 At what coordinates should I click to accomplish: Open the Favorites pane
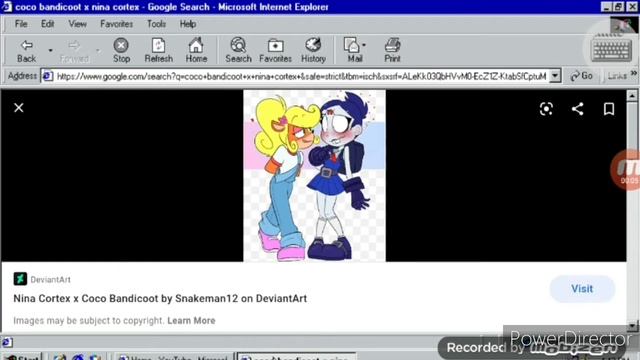(276, 50)
